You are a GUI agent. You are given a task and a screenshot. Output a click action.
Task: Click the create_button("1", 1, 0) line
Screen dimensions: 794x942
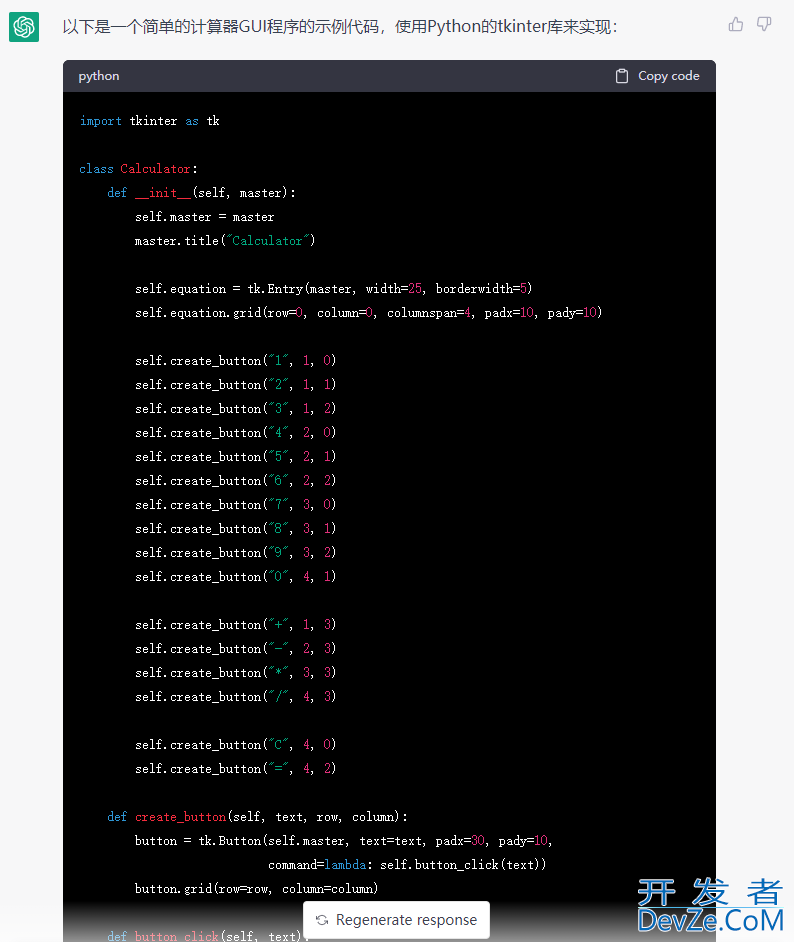click(x=235, y=360)
